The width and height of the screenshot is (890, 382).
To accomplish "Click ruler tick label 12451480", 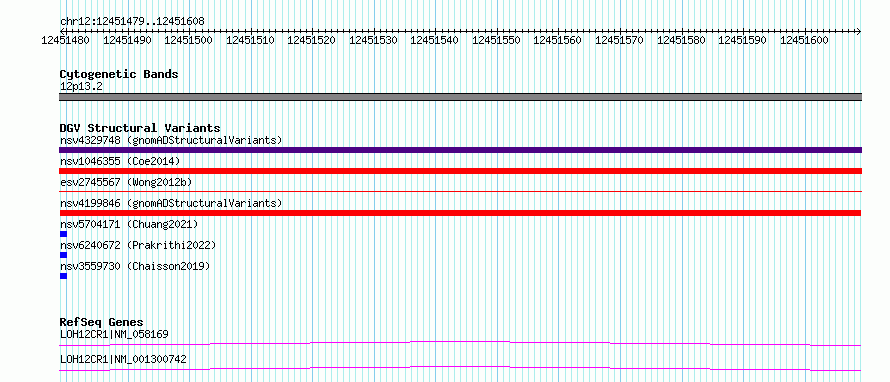I will (65, 40).
